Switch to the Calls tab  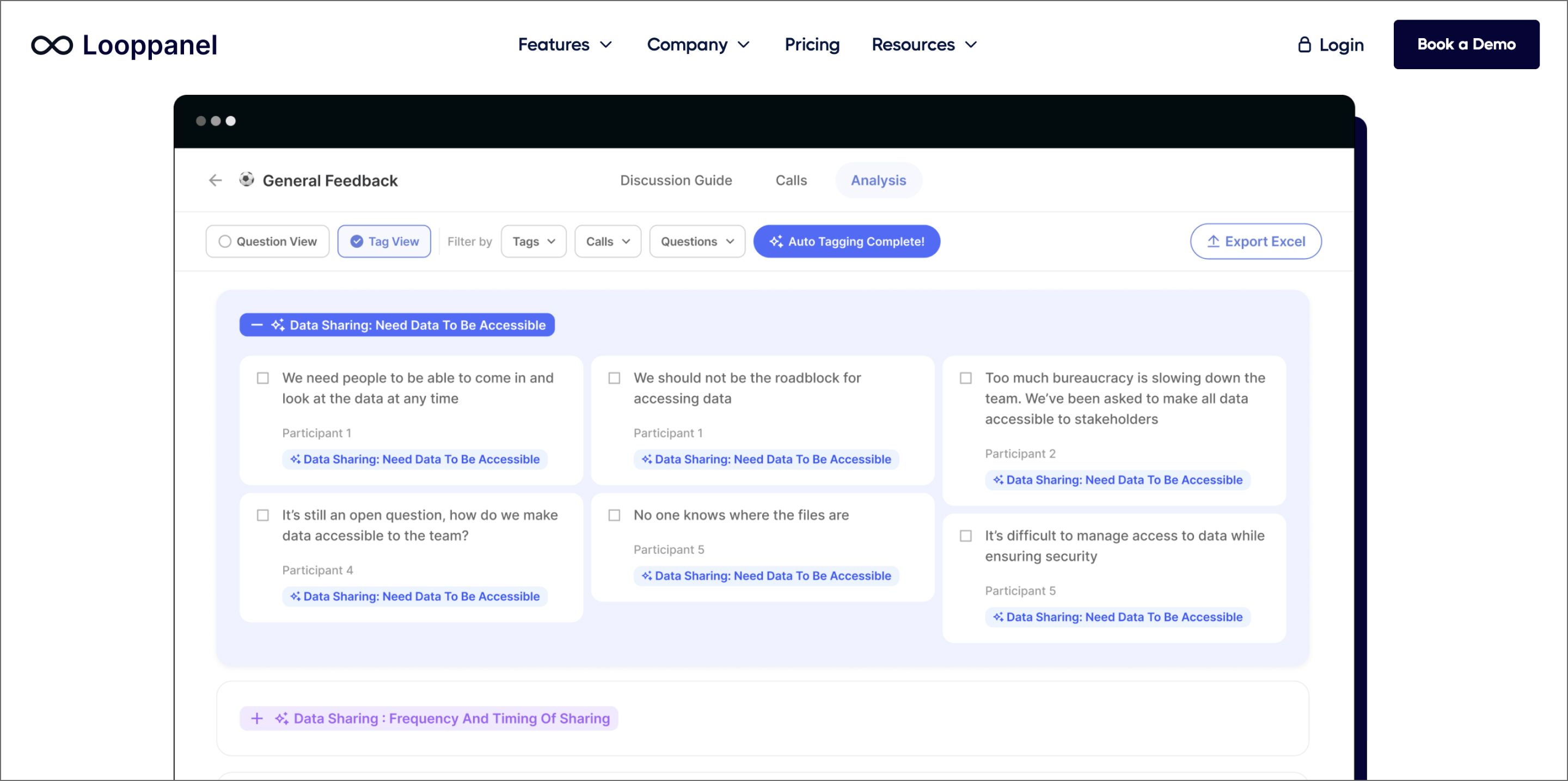pyautogui.click(x=791, y=180)
